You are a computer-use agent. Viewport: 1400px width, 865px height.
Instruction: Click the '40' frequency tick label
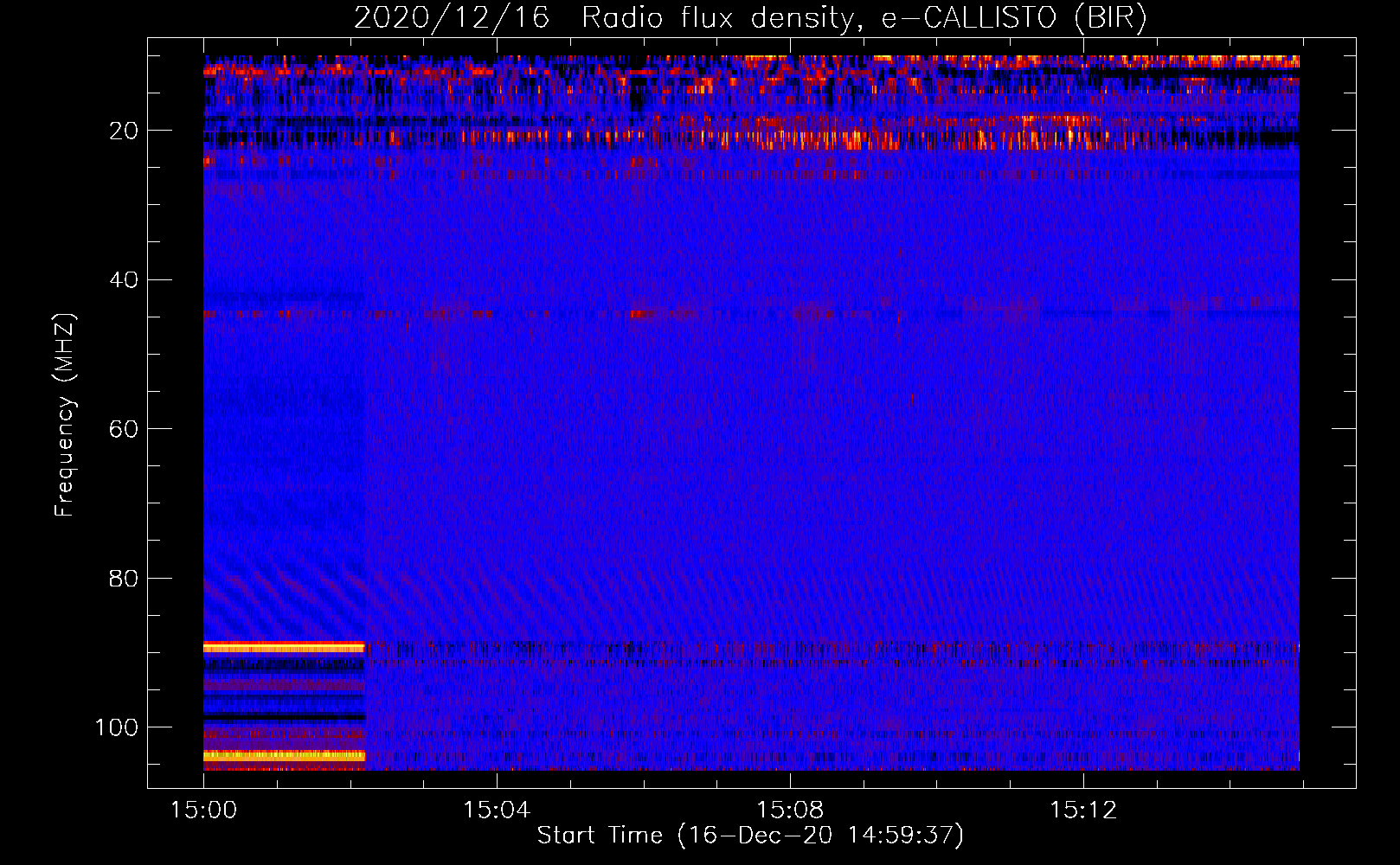pos(124,280)
